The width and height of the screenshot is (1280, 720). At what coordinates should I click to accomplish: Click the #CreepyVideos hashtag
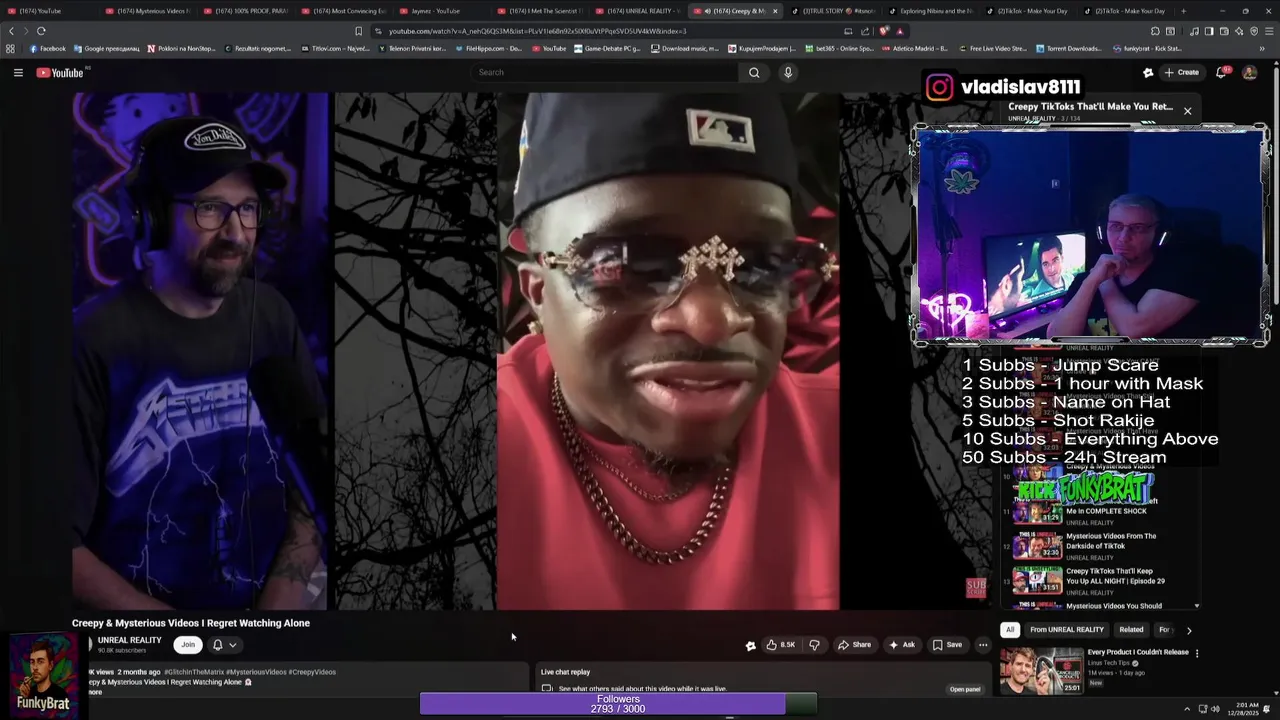pyautogui.click(x=312, y=672)
